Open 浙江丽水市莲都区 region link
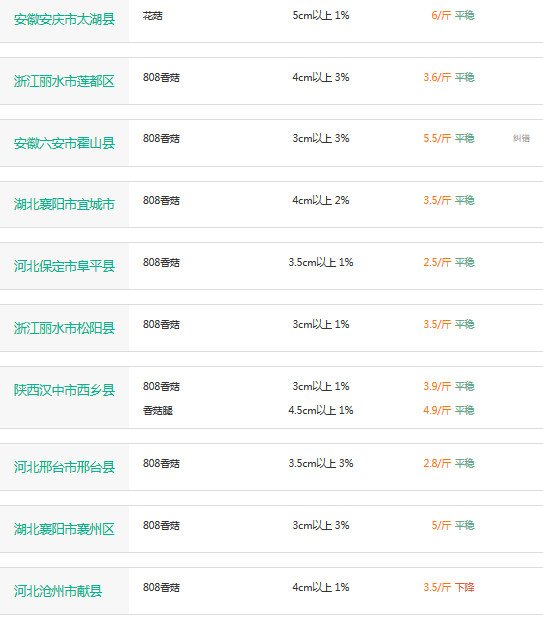This screenshot has width=543, height=617. (x=64, y=81)
